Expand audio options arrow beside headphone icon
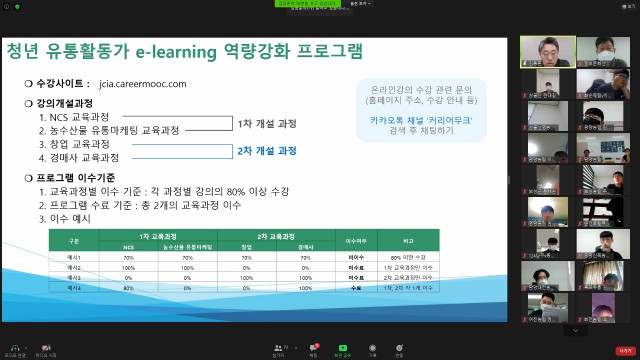640x360 pixels. (26, 348)
